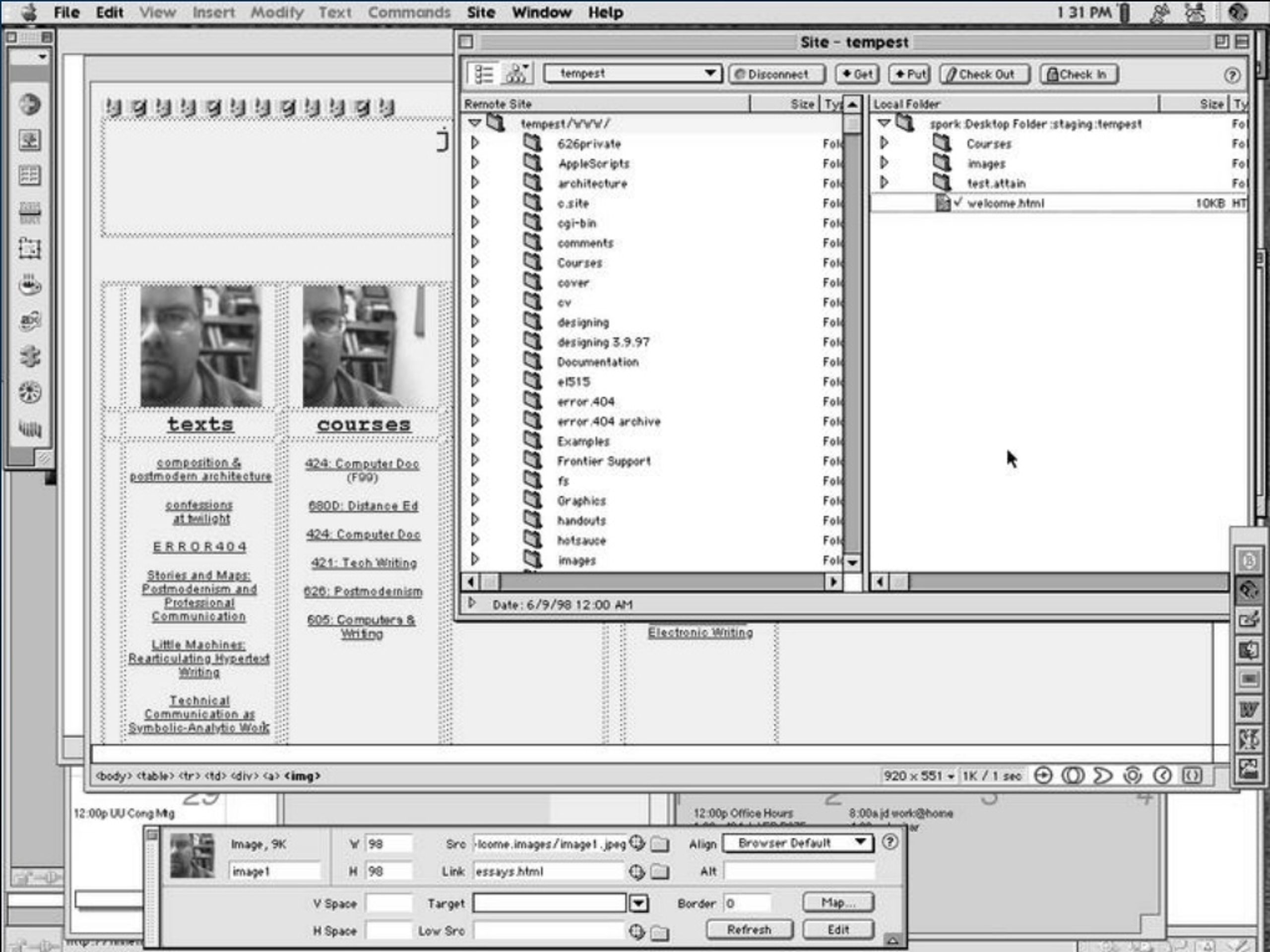The width and height of the screenshot is (1270, 952).
Task: Select the Draw Layer object in palette
Action: (x=30, y=248)
